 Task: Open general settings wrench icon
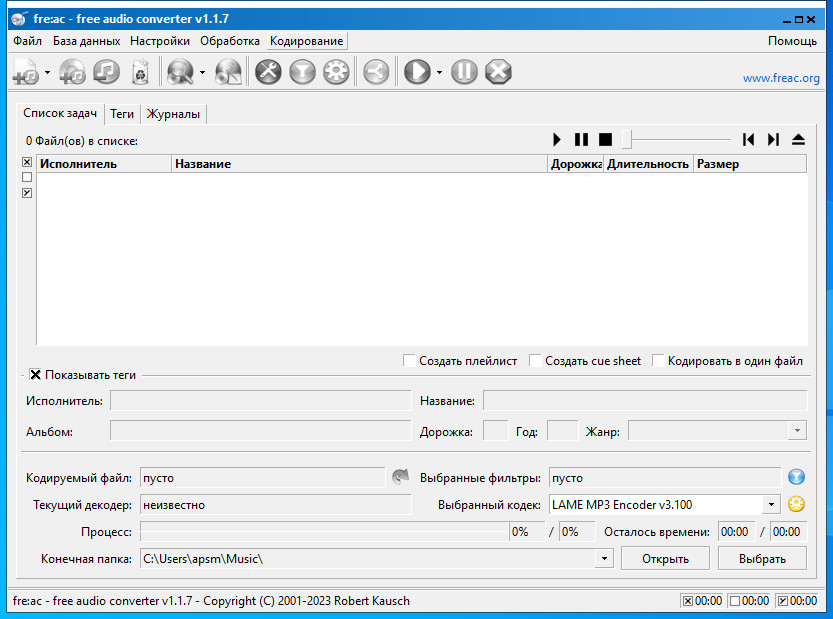(x=268, y=72)
